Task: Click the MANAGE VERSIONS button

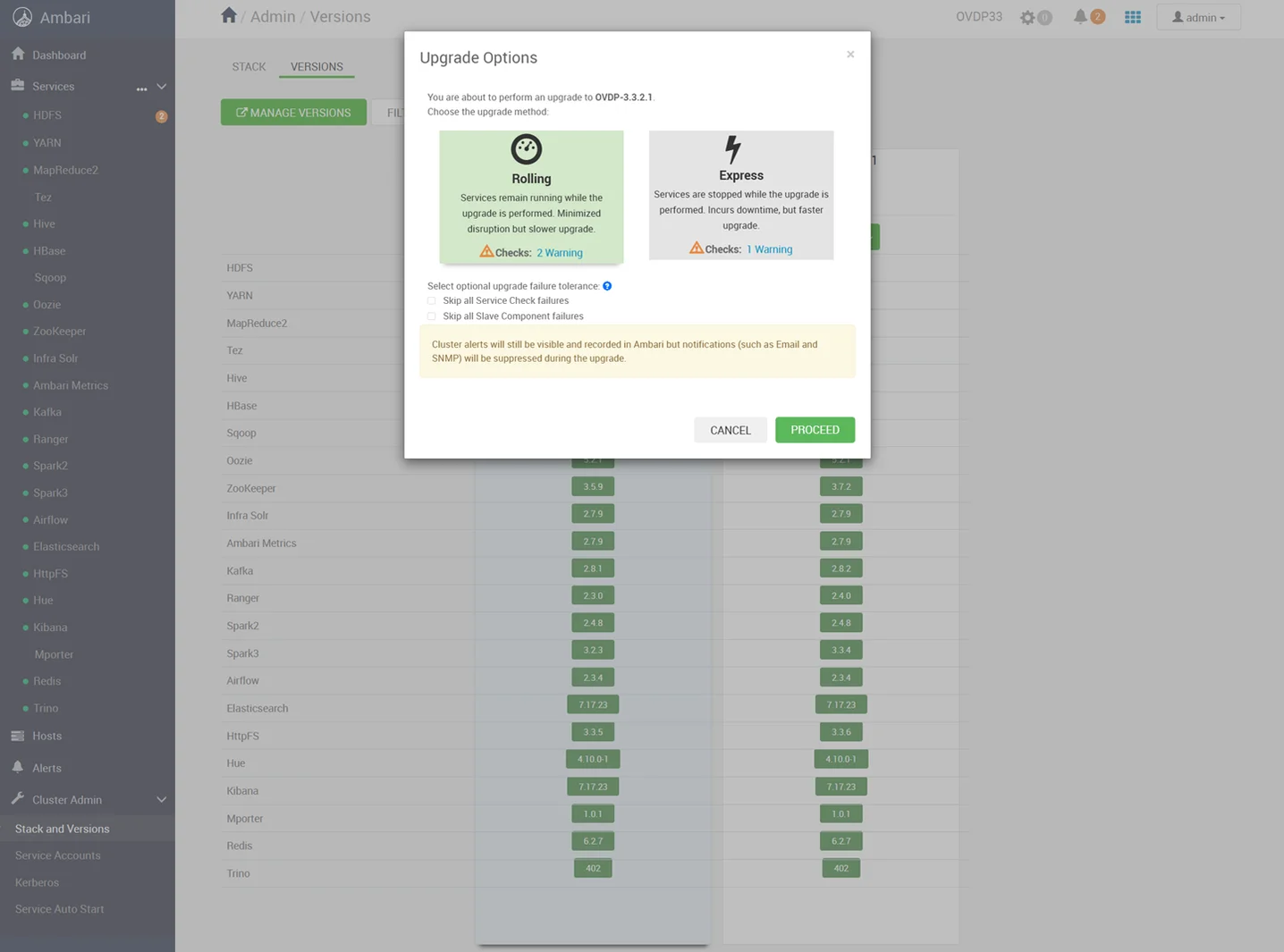Action: click(x=293, y=113)
